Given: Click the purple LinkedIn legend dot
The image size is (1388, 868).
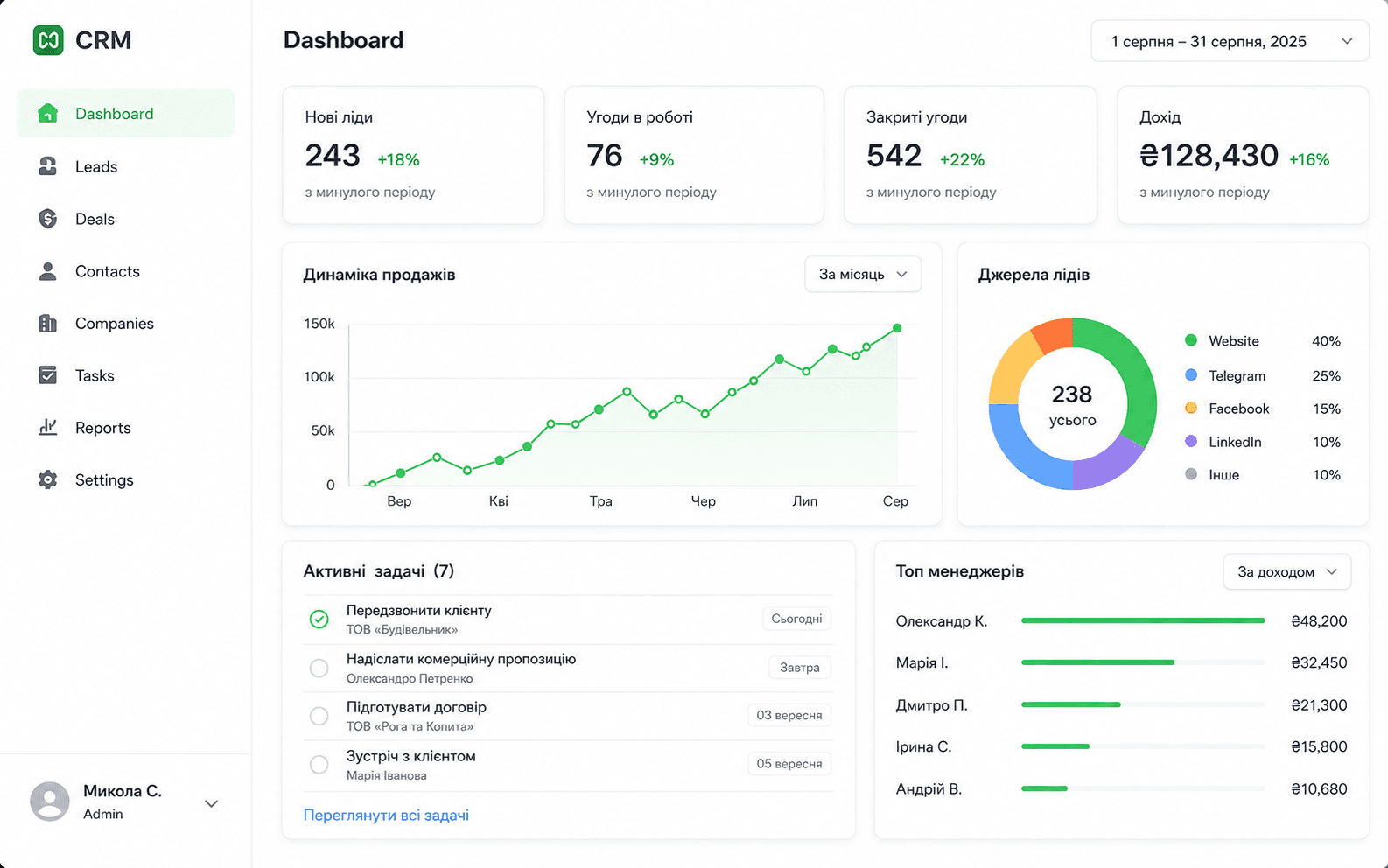Looking at the screenshot, I should point(1191,441).
